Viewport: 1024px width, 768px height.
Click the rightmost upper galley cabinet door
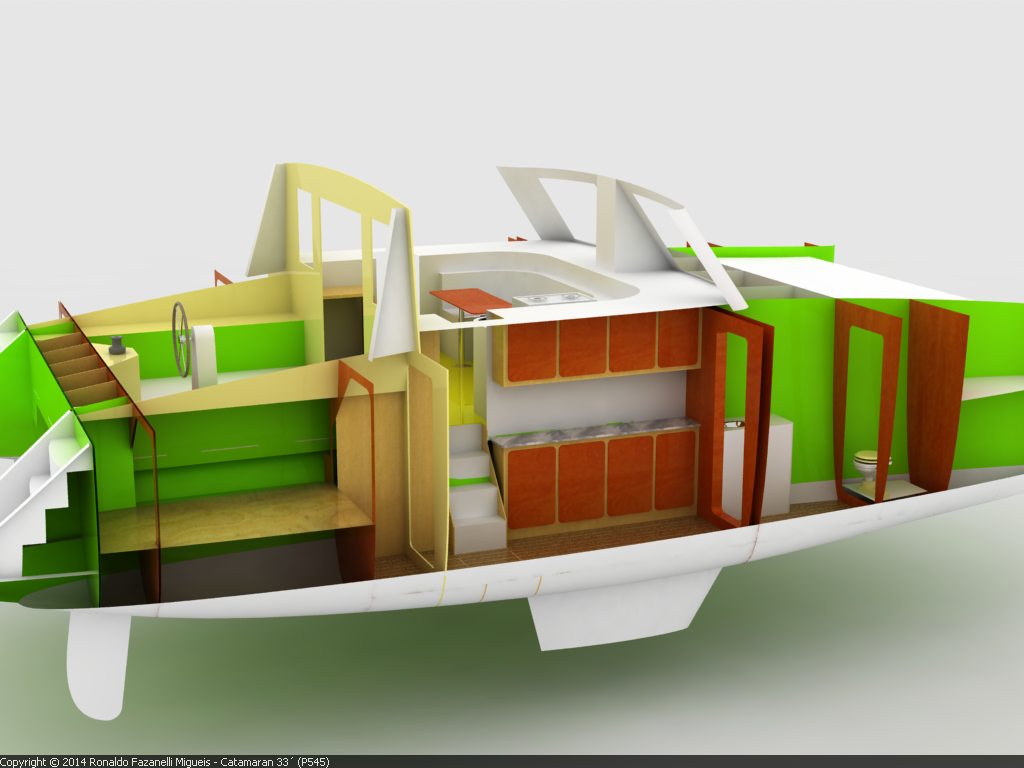tap(677, 340)
